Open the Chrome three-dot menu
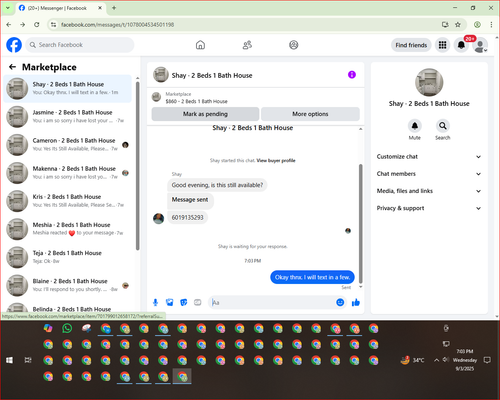The width and height of the screenshot is (500, 400). click(491, 25)
